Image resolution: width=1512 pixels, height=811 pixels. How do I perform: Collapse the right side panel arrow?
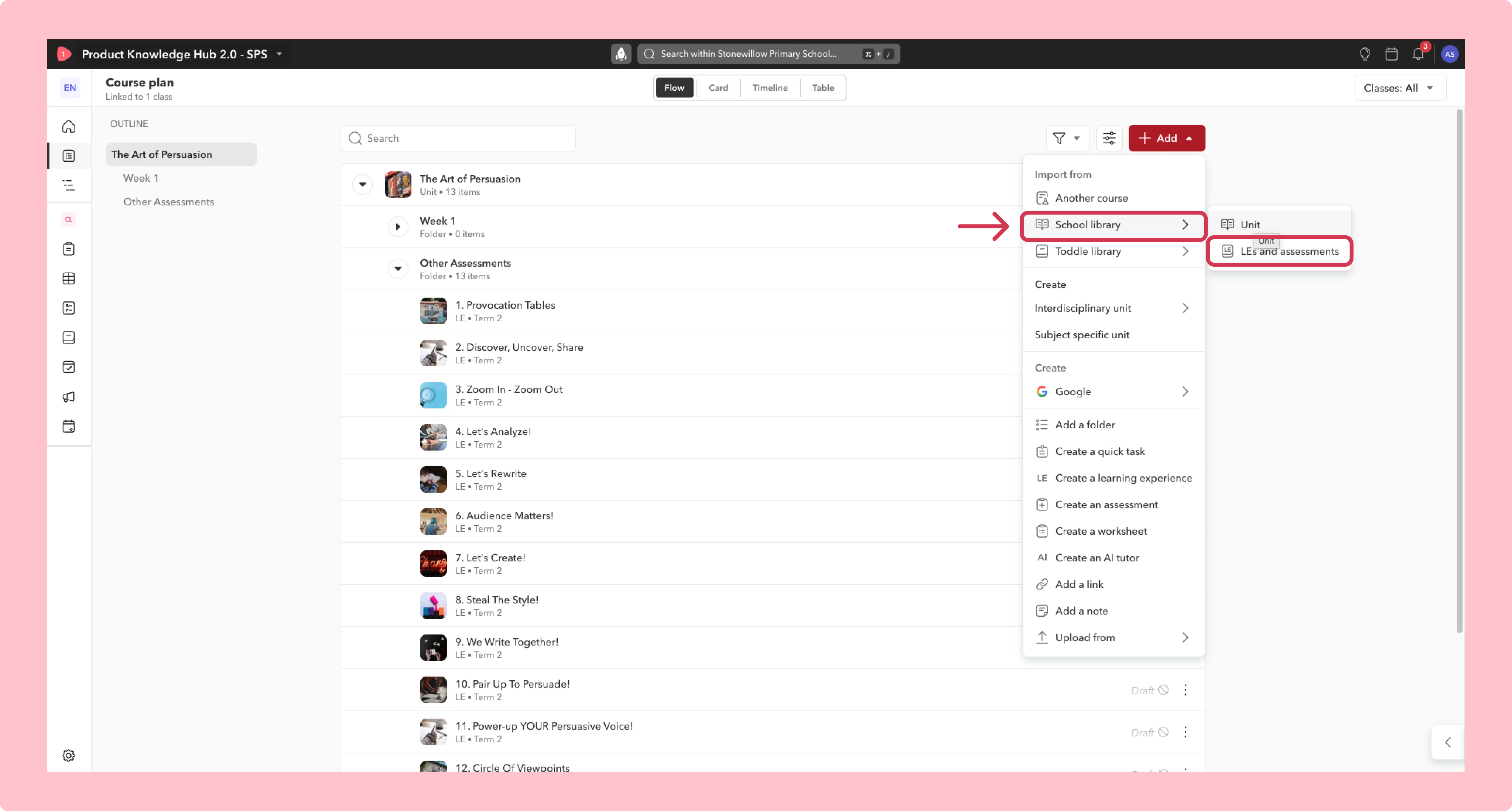click(1448, 742)
